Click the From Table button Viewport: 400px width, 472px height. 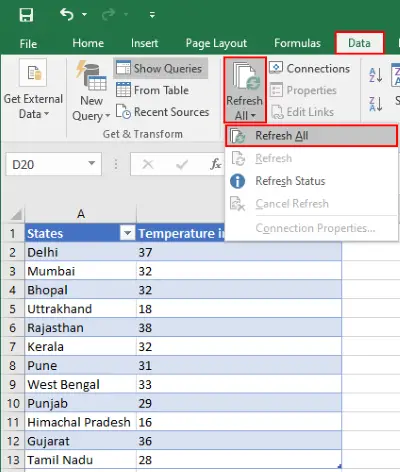pyautogui.click(x=153, y=90)
